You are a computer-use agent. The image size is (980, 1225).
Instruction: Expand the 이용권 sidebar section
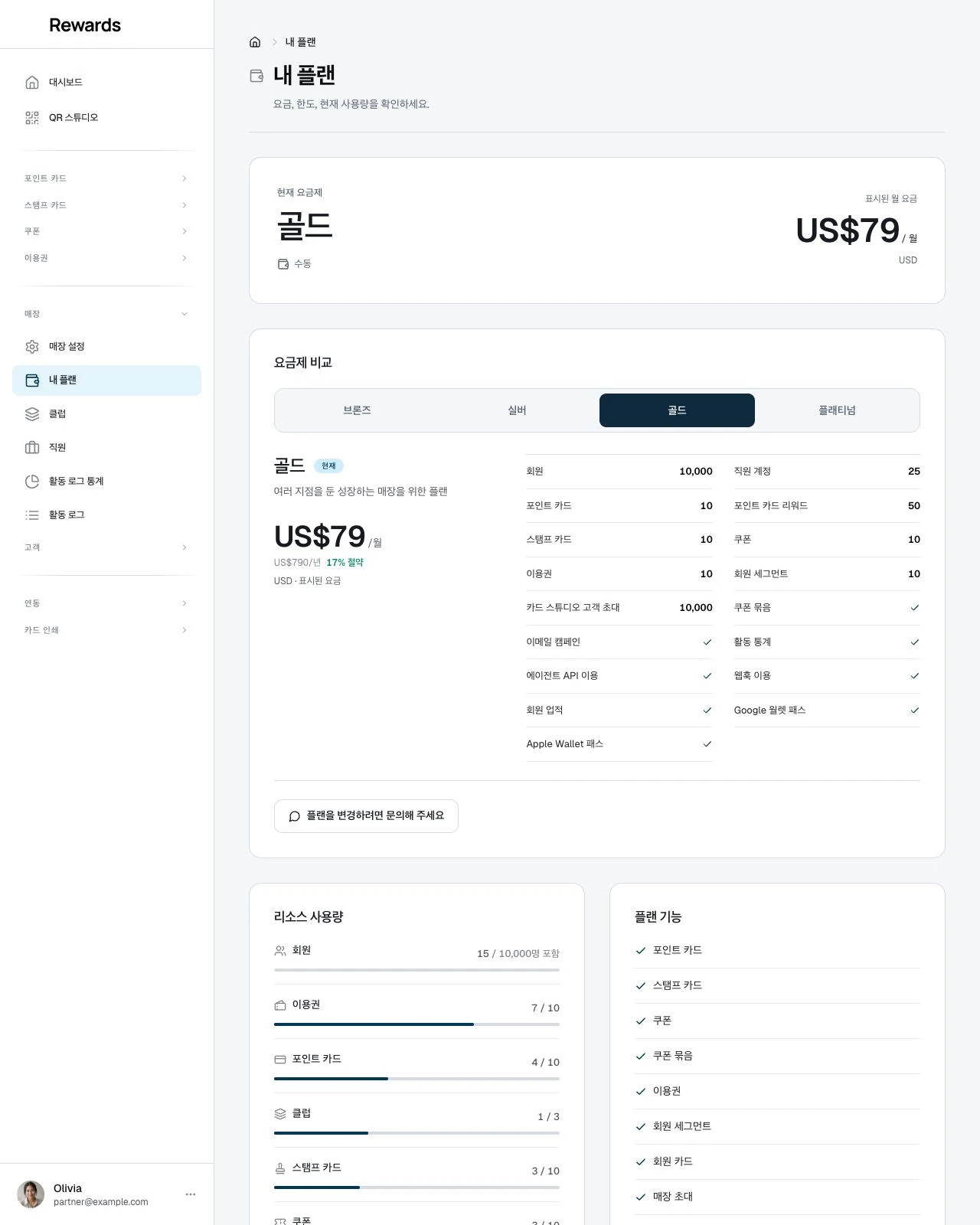[106, 258]
